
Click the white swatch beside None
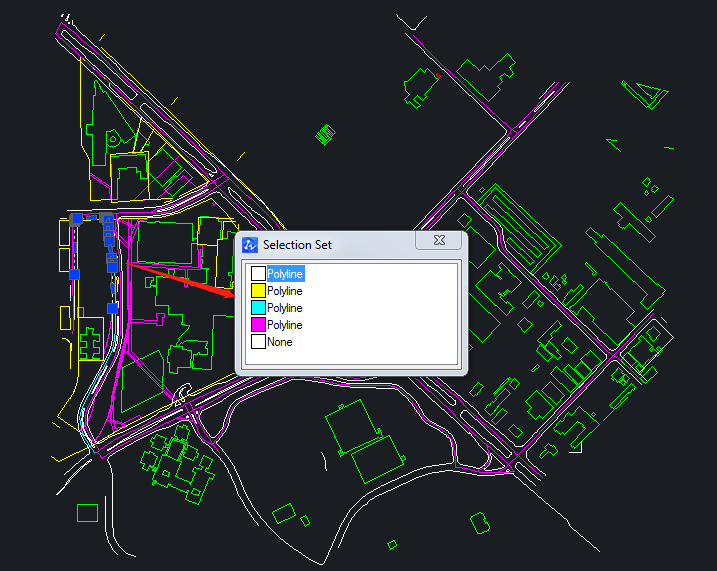258,342
